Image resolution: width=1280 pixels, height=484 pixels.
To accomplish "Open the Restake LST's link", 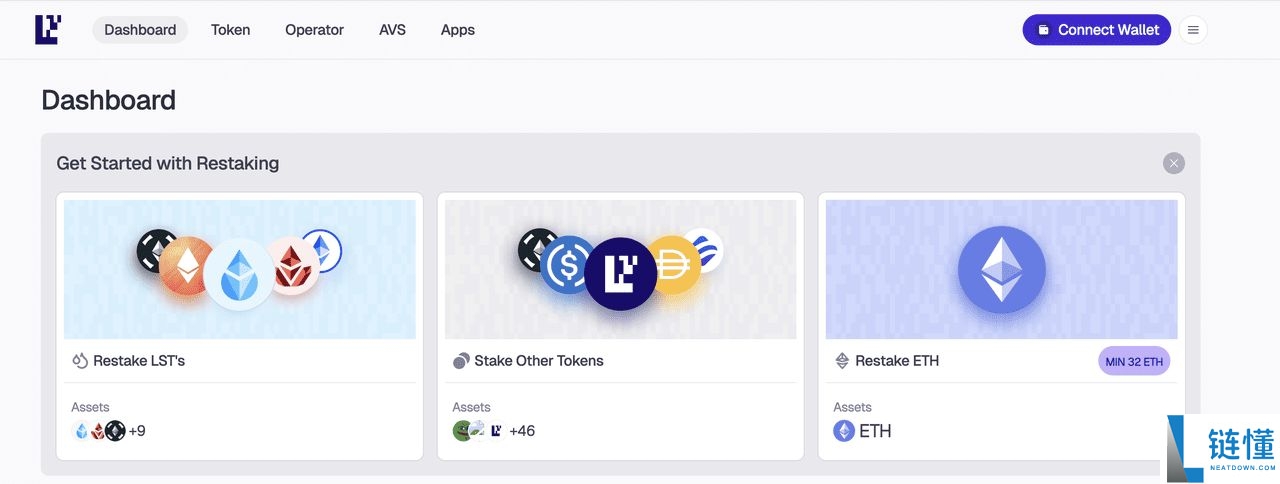I will tap(139, 361).
